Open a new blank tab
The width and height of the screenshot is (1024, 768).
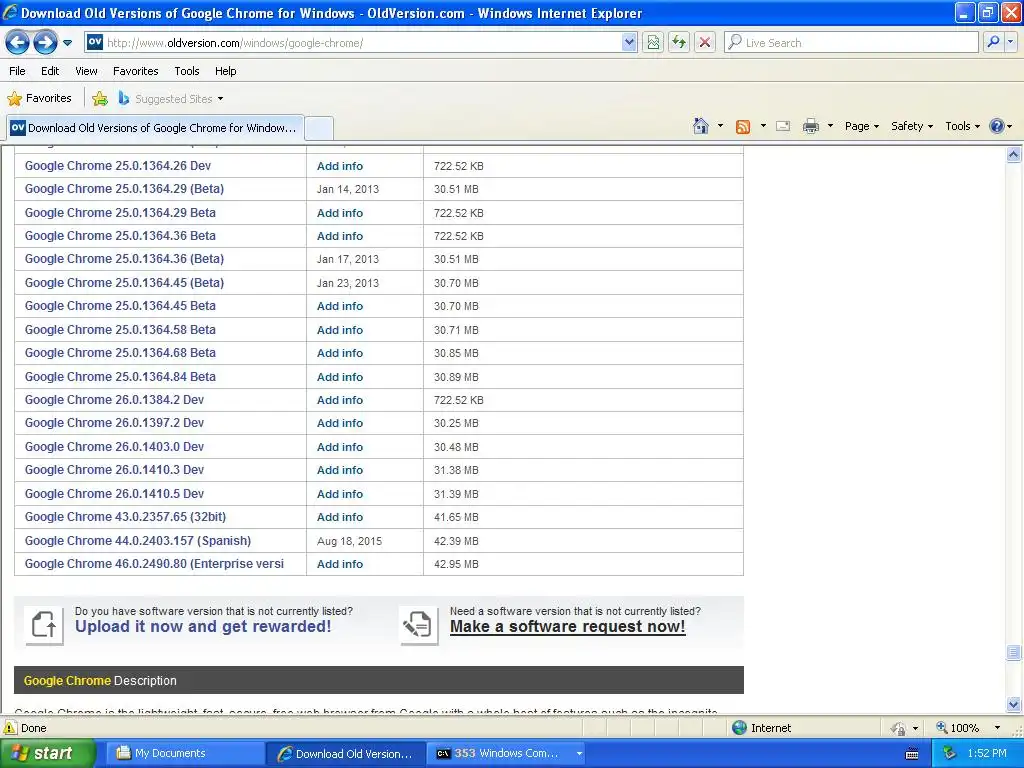(319, 128)
